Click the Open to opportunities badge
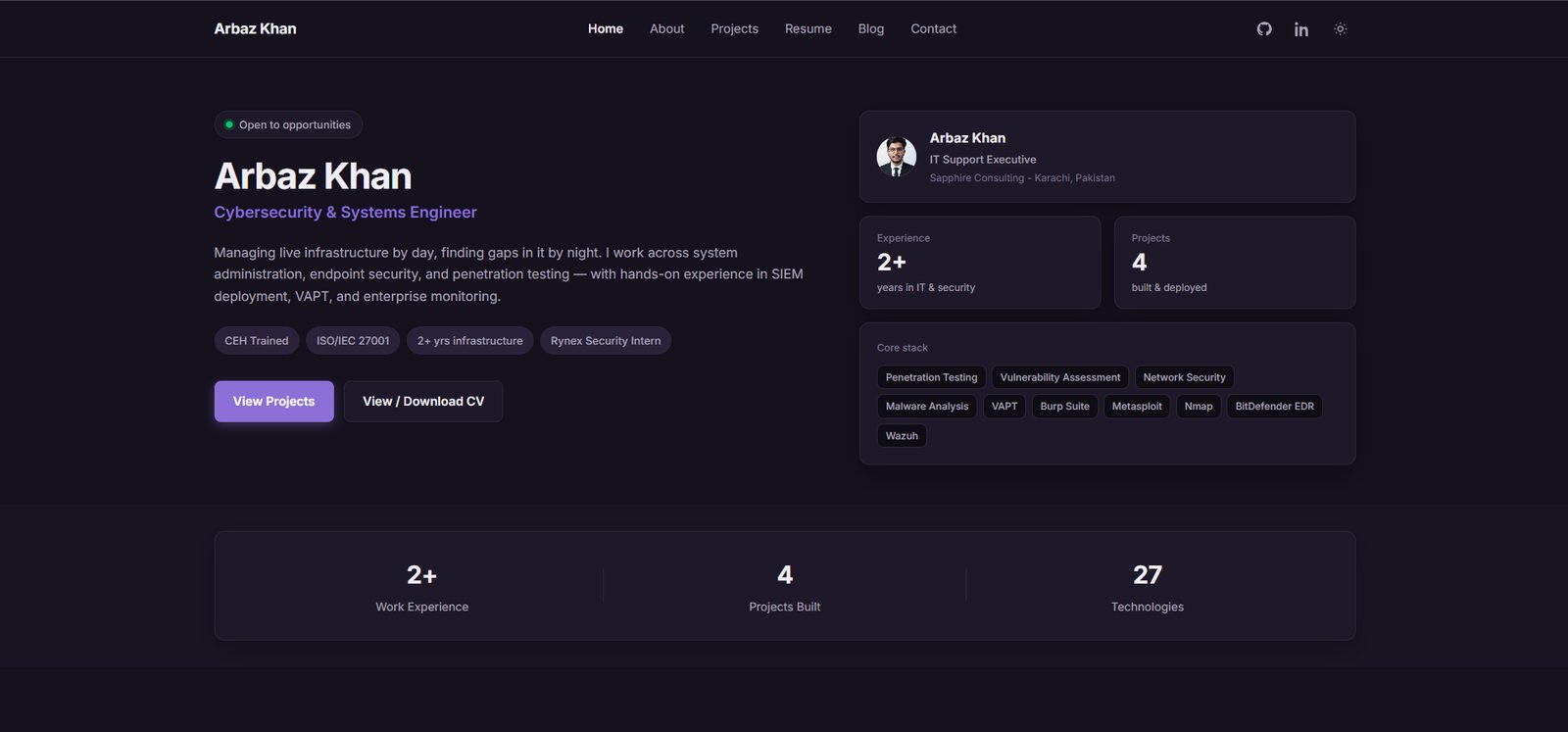Image resolution: width=1568 pixels, height=732 pixels. 288,124
